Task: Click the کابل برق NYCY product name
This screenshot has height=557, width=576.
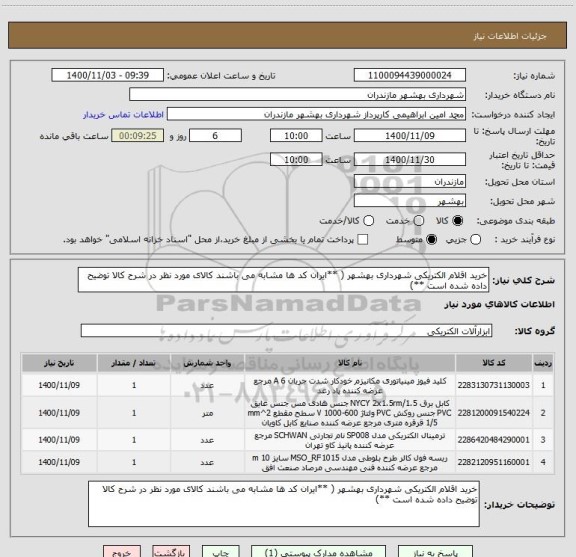Action: click(350, 413)
